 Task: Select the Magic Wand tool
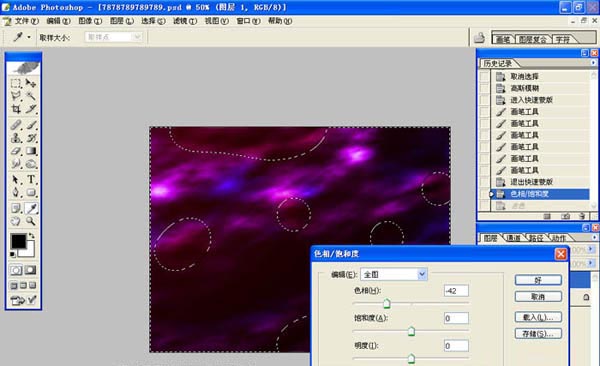[31, 96]
